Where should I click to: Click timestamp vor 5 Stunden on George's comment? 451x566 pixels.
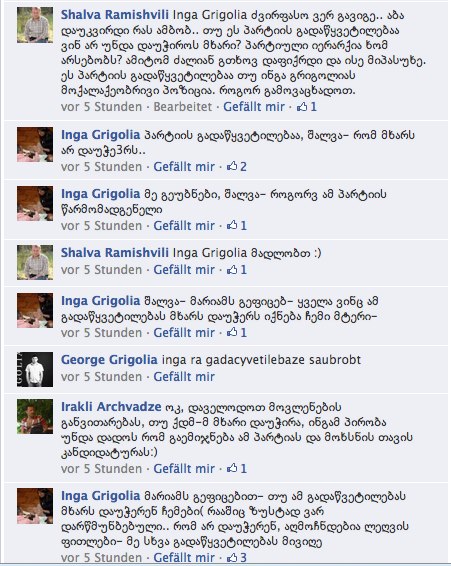tap(101, 377)
